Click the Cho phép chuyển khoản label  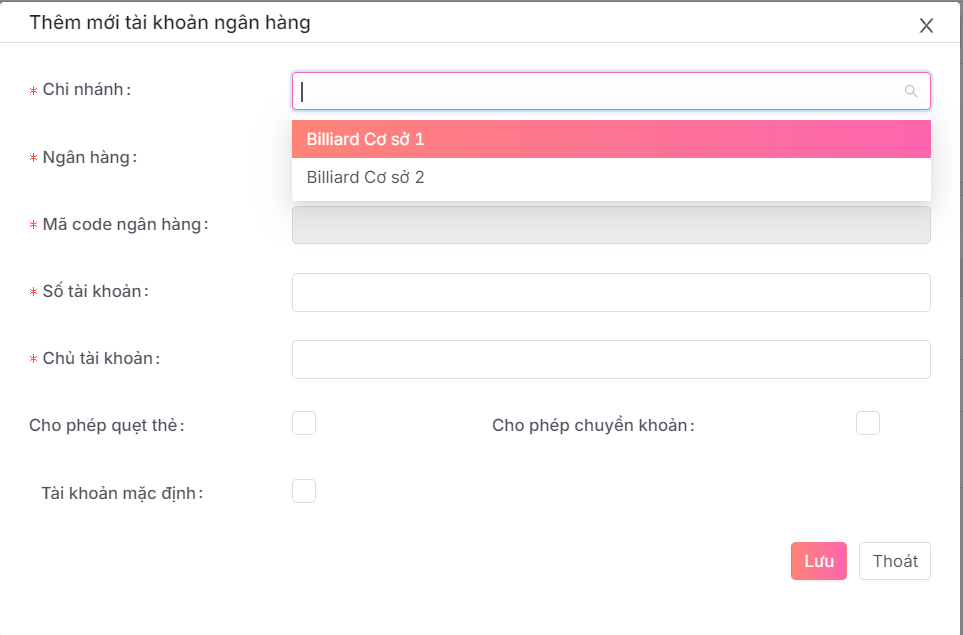[593, 425]
